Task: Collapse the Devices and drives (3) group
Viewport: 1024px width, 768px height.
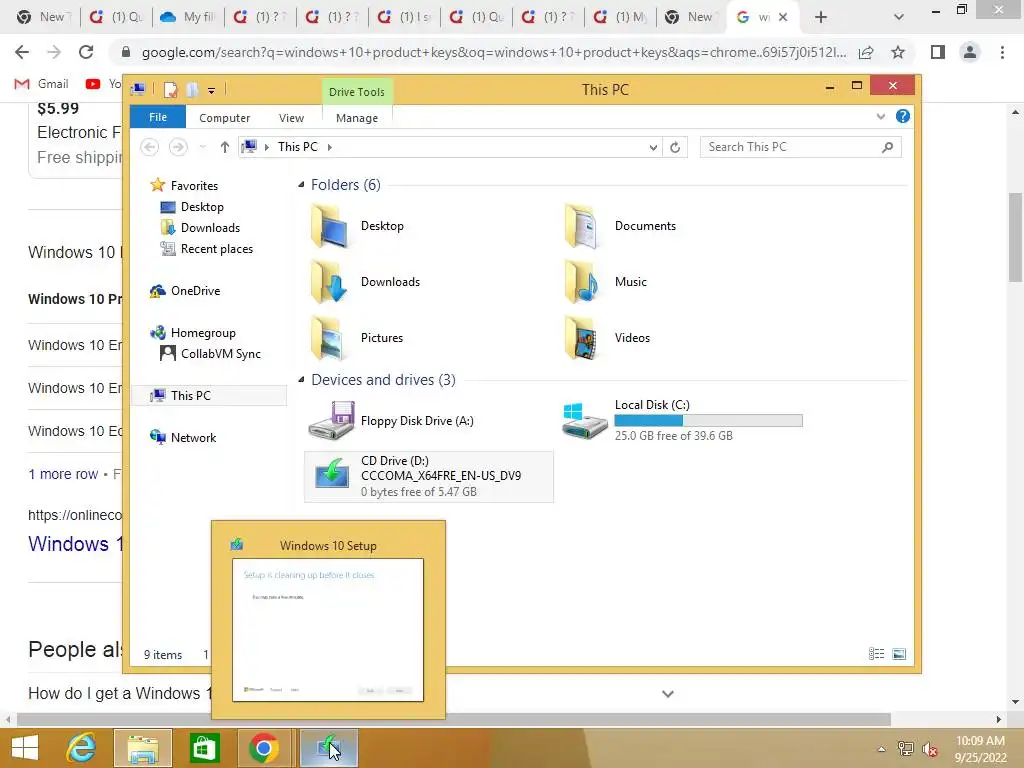Action: click(x=301, y=379)
